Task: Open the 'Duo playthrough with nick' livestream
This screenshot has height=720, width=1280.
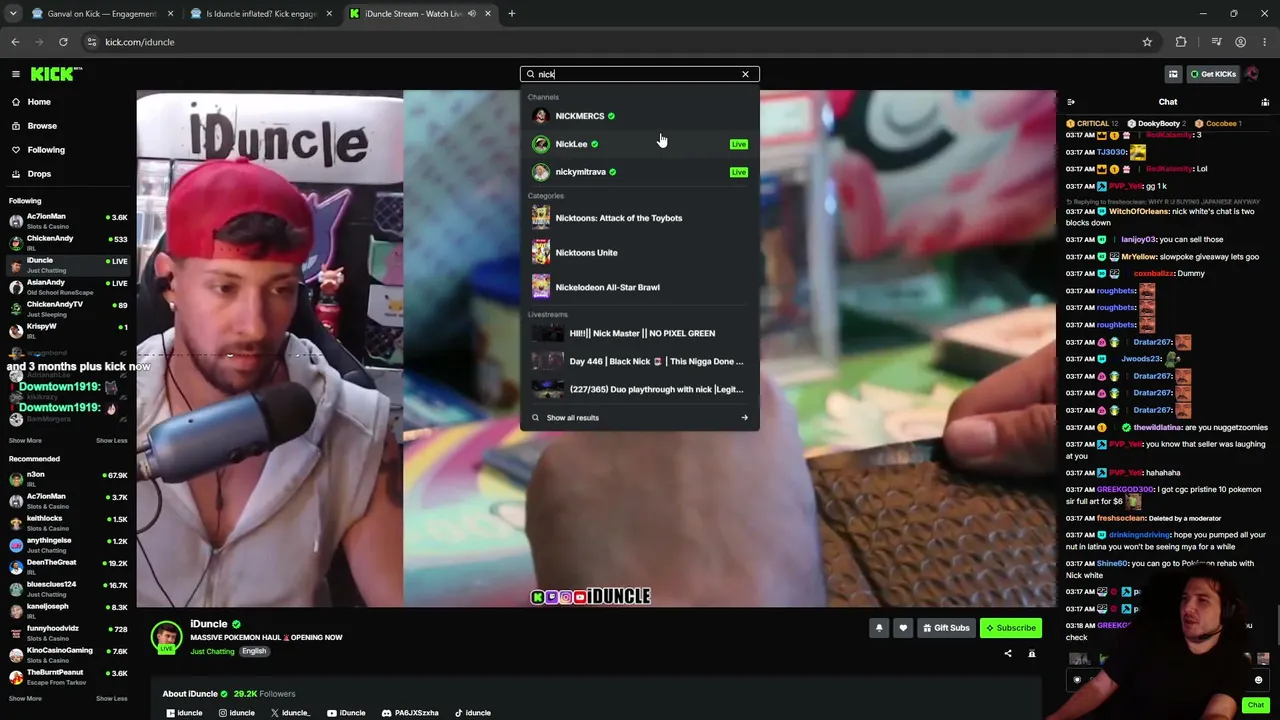Action: pyautogui.click(x=640, y=389)
